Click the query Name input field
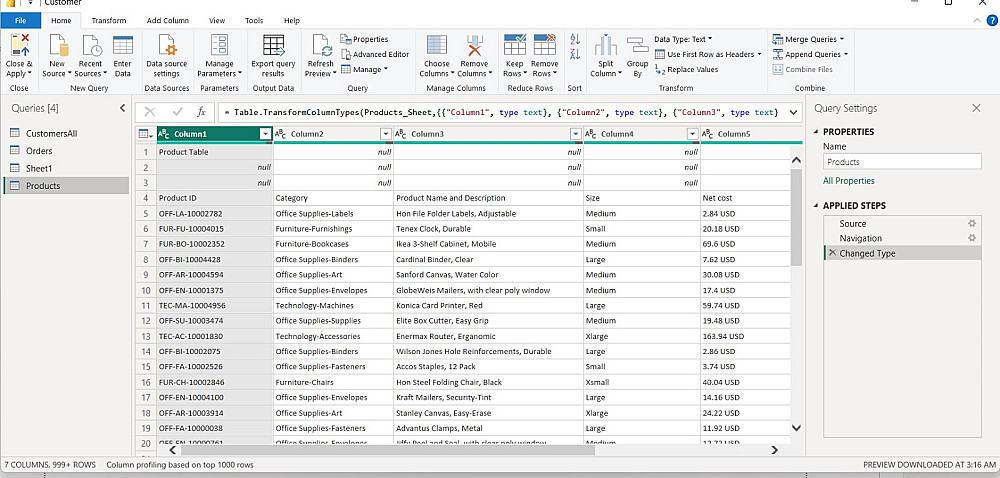Image resolution: width=1000 pixels, height=478 pixels. tap(901, 161)
